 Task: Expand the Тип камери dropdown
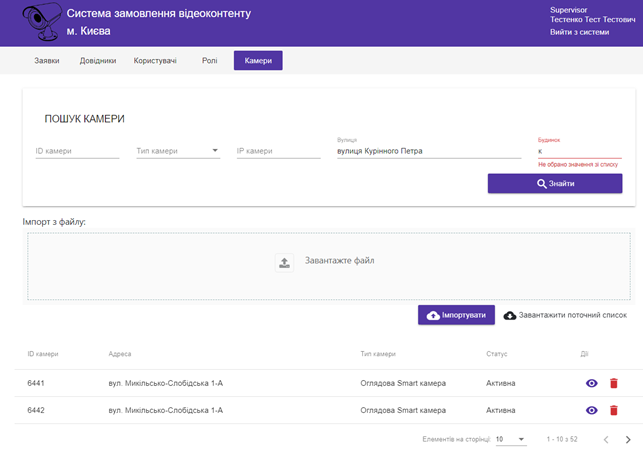pos(177,152)
